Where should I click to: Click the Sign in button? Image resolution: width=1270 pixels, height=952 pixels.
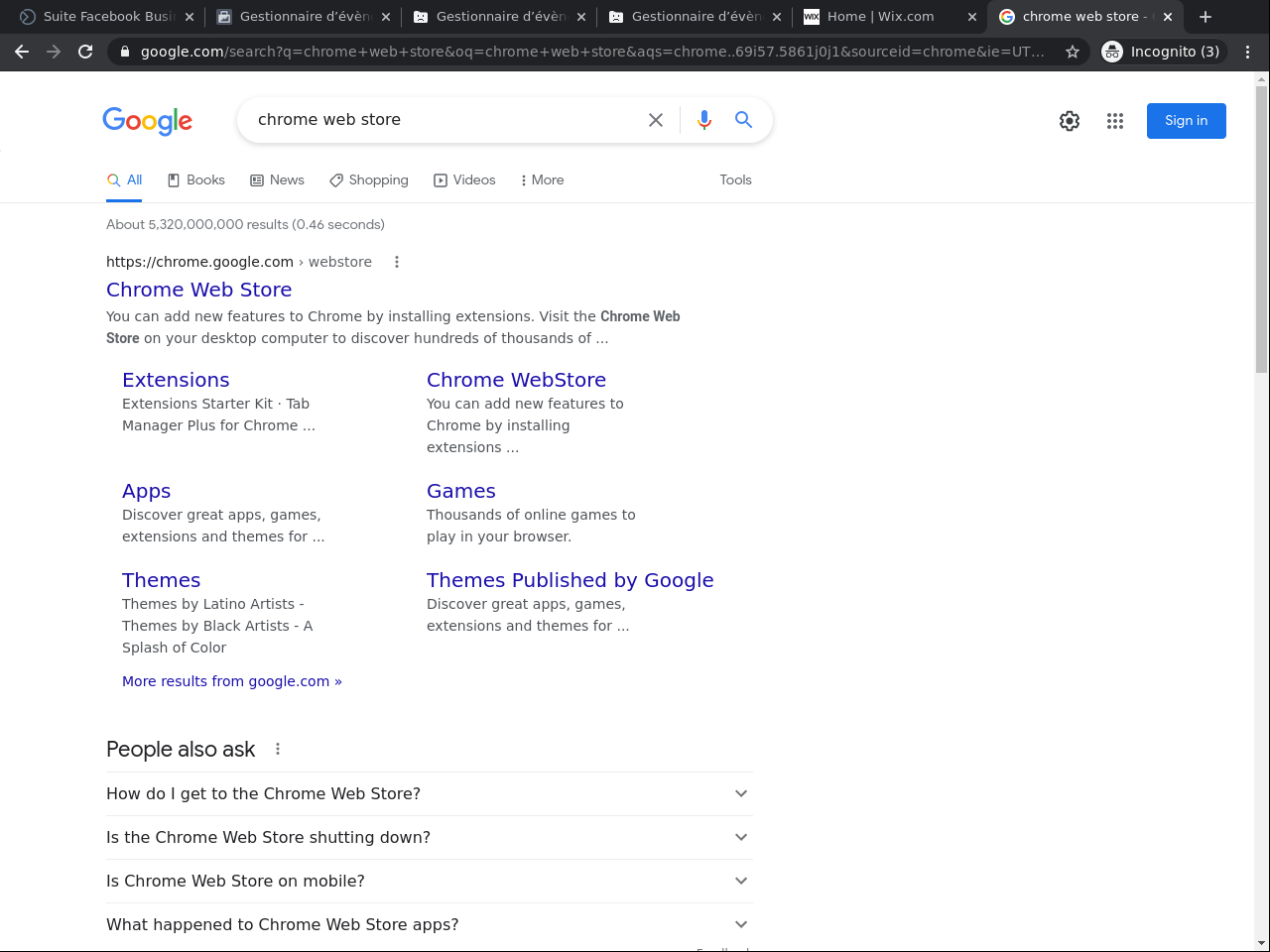[1186, 121]
